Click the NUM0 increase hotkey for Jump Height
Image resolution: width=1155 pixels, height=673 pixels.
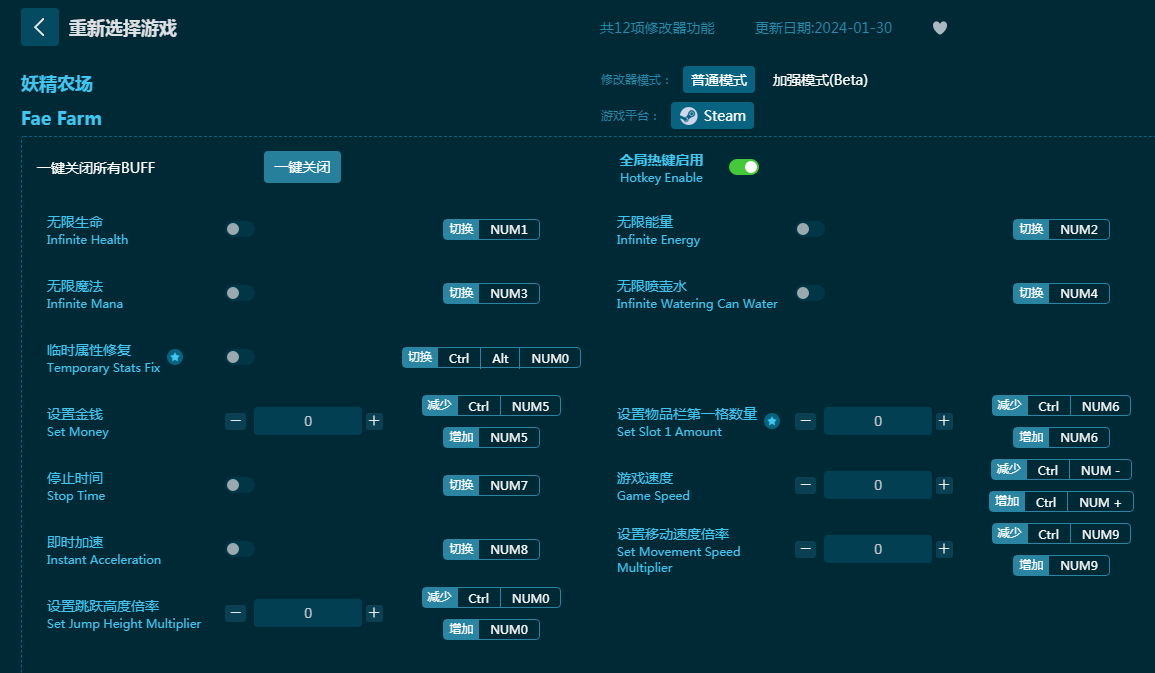point(491,630)
